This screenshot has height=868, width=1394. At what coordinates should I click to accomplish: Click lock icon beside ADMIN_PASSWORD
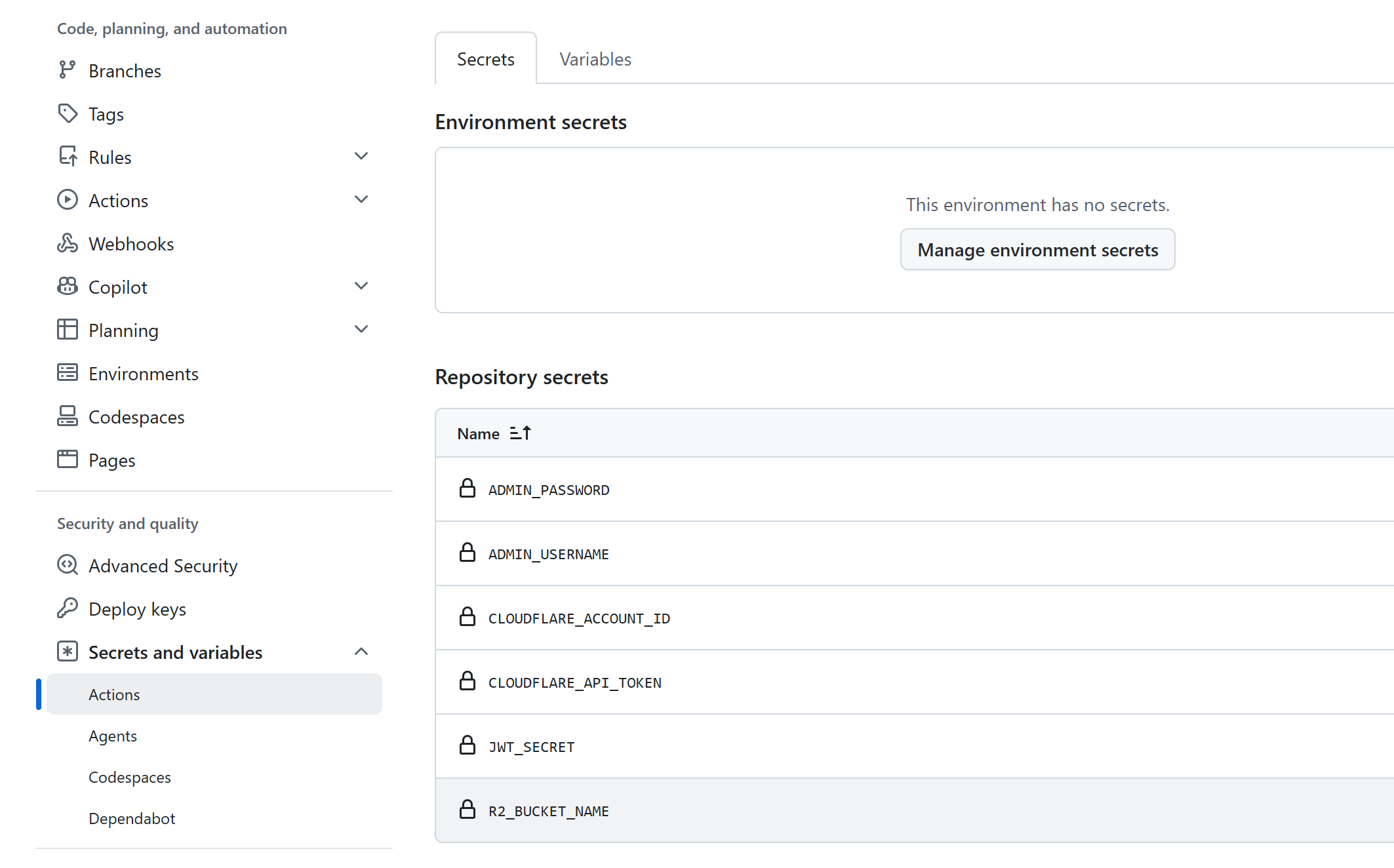point(467,488)
